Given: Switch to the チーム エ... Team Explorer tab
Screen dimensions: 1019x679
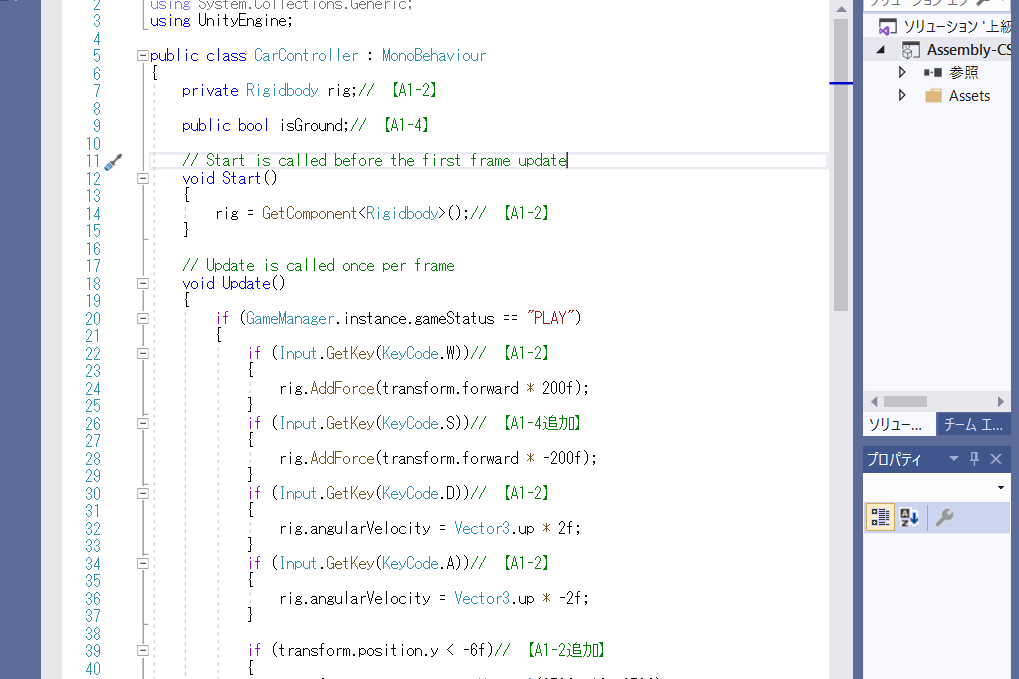Looking at the screenshot, I should click(974, 425).
